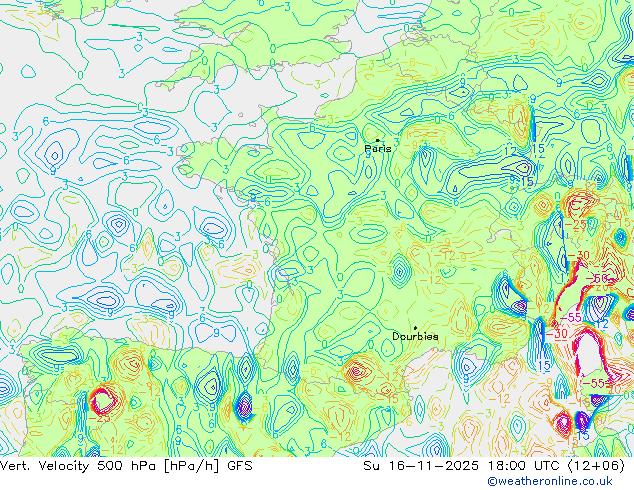
Task: Click the Paris location dot marker
Action: [378, 140]
